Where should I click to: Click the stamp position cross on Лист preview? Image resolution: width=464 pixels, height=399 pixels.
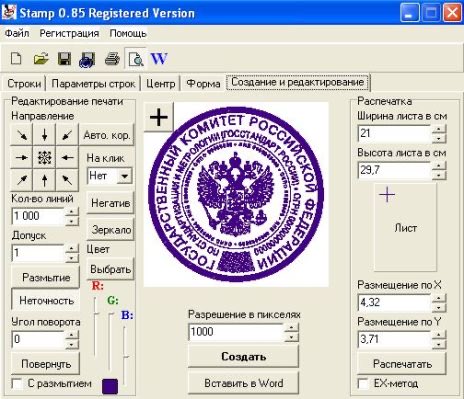[x=387, y=194]
